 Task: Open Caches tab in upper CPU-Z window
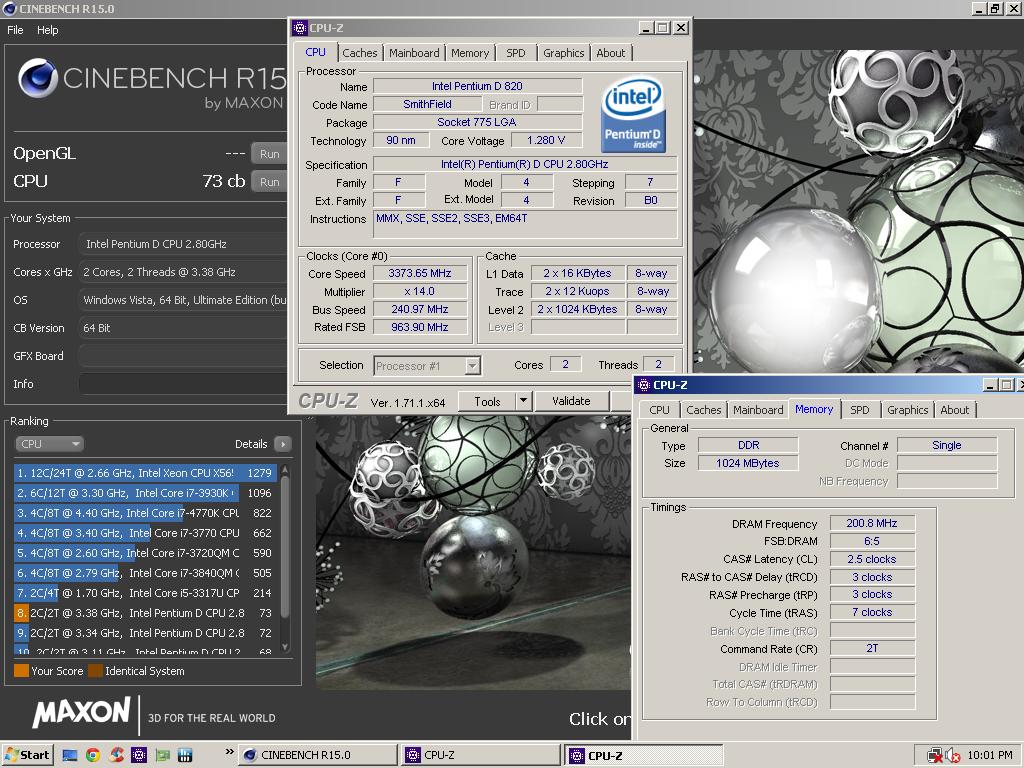click(359, 53)
